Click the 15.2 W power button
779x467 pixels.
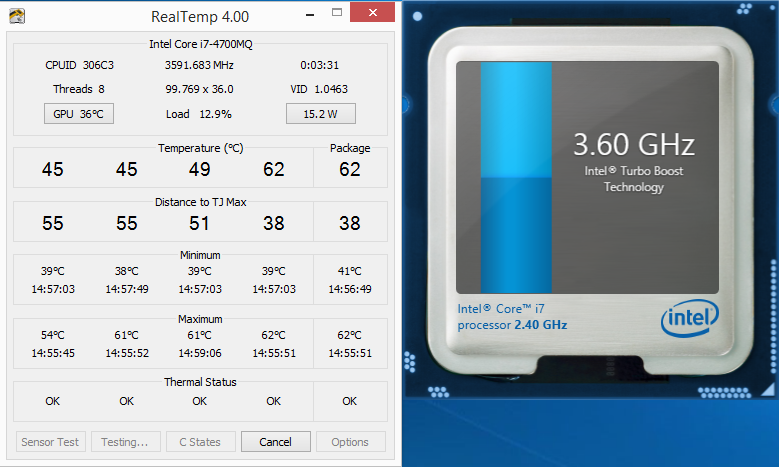320,114
